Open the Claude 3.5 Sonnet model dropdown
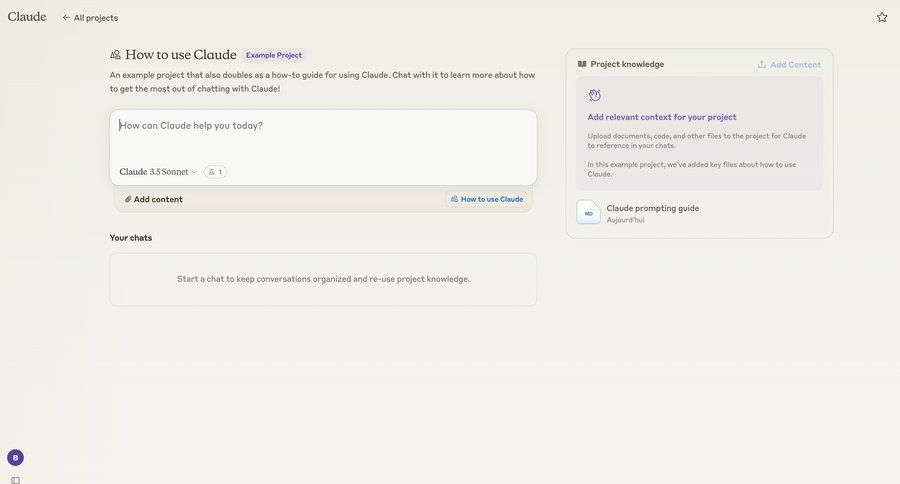Viewport: 900px width, 484px height. pyautogui.click(x=158, y=172)
